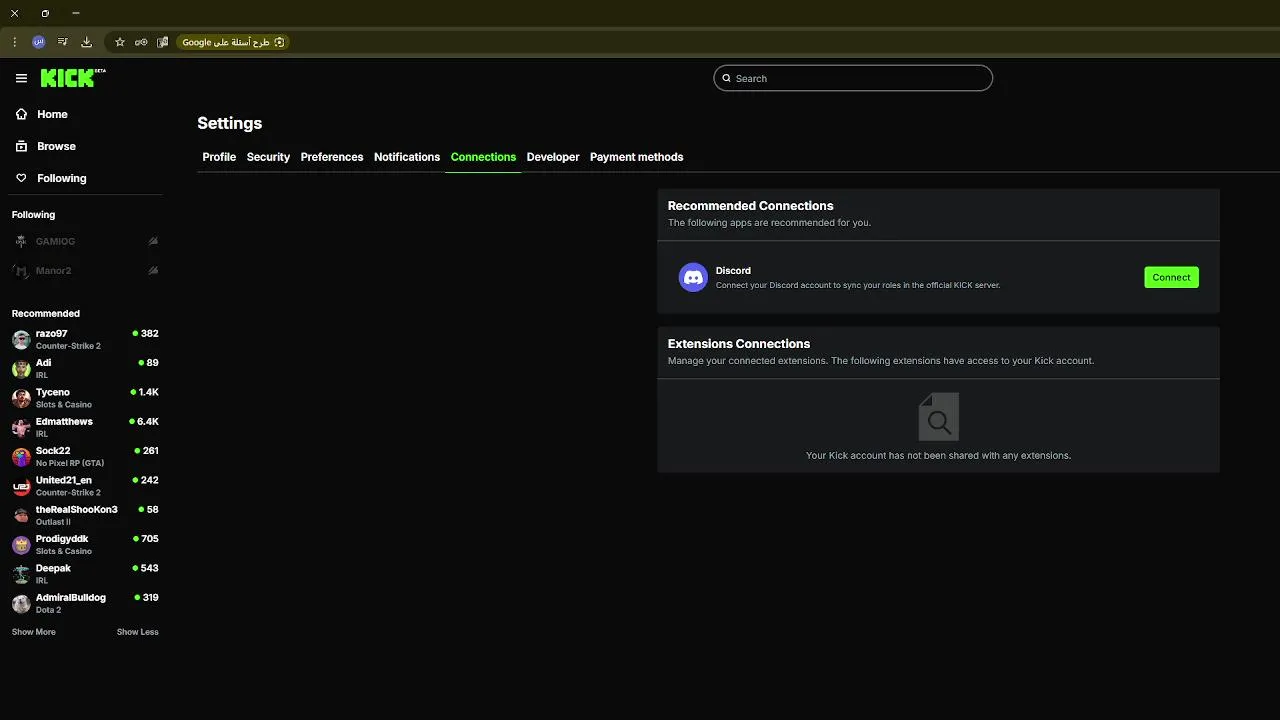
Task: Connect the Discord account
Action: coord(1171,277)
